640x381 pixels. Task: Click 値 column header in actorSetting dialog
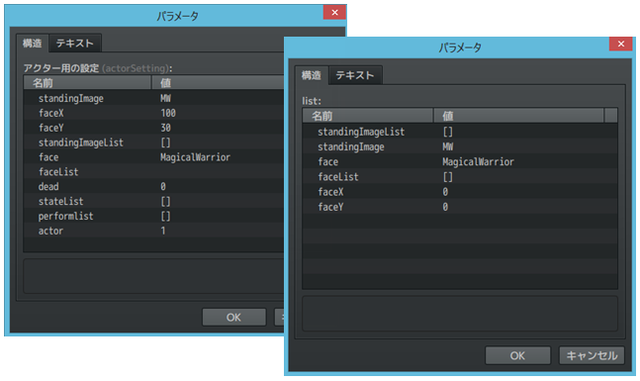click(218, 83)
